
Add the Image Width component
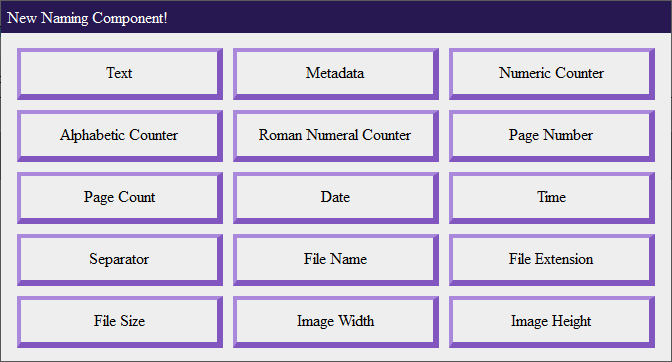(x=336, y=322)
